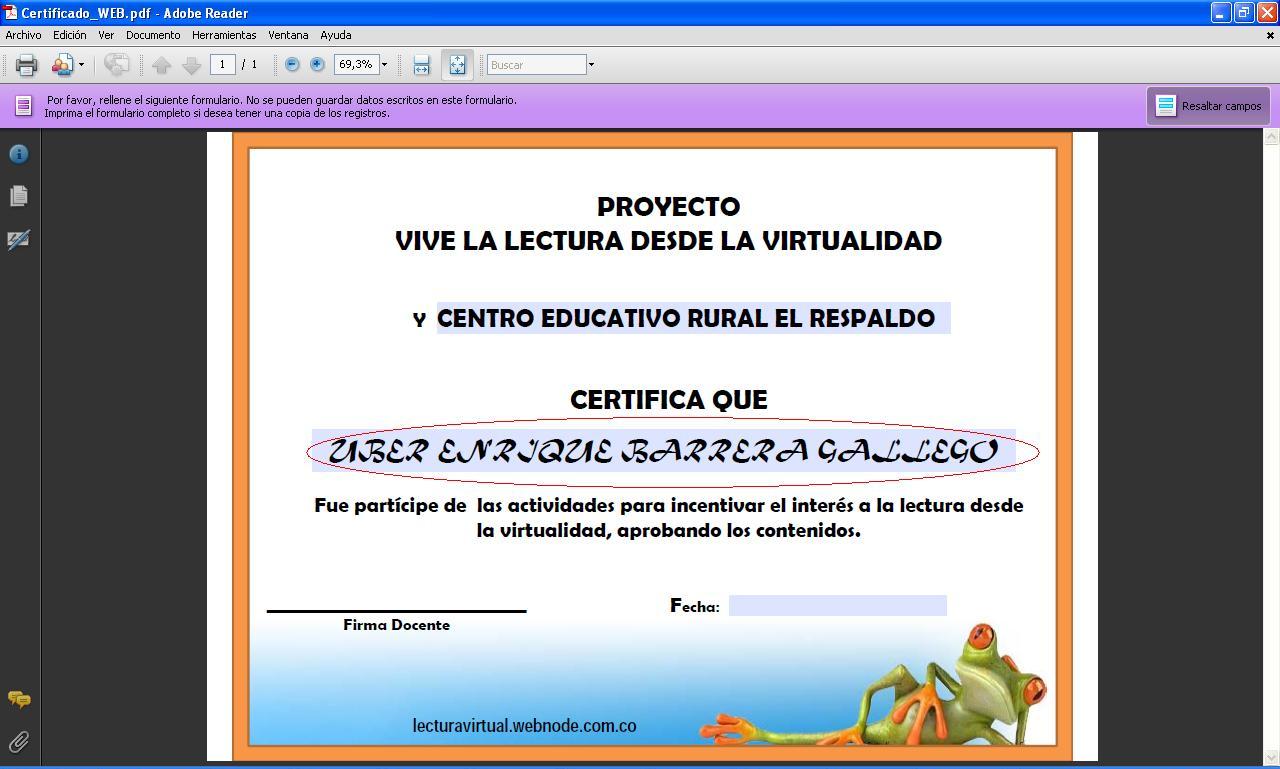Toggle the fit one full page view
Viewport: 1280px width, 769px height.
click(x=457, y=65)
